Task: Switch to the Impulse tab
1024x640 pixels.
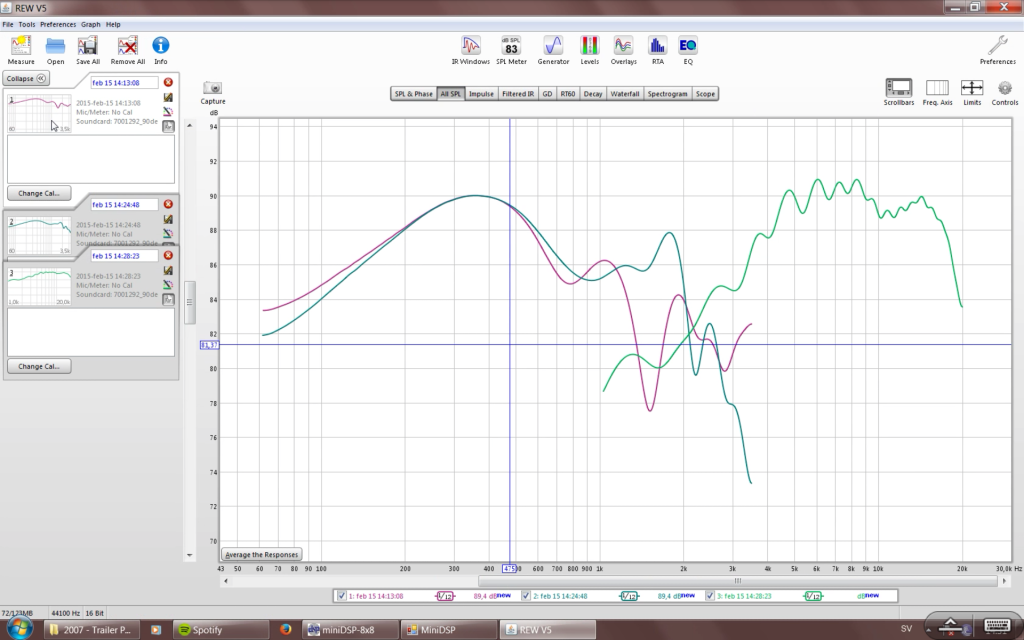Action: click(481, 93)
